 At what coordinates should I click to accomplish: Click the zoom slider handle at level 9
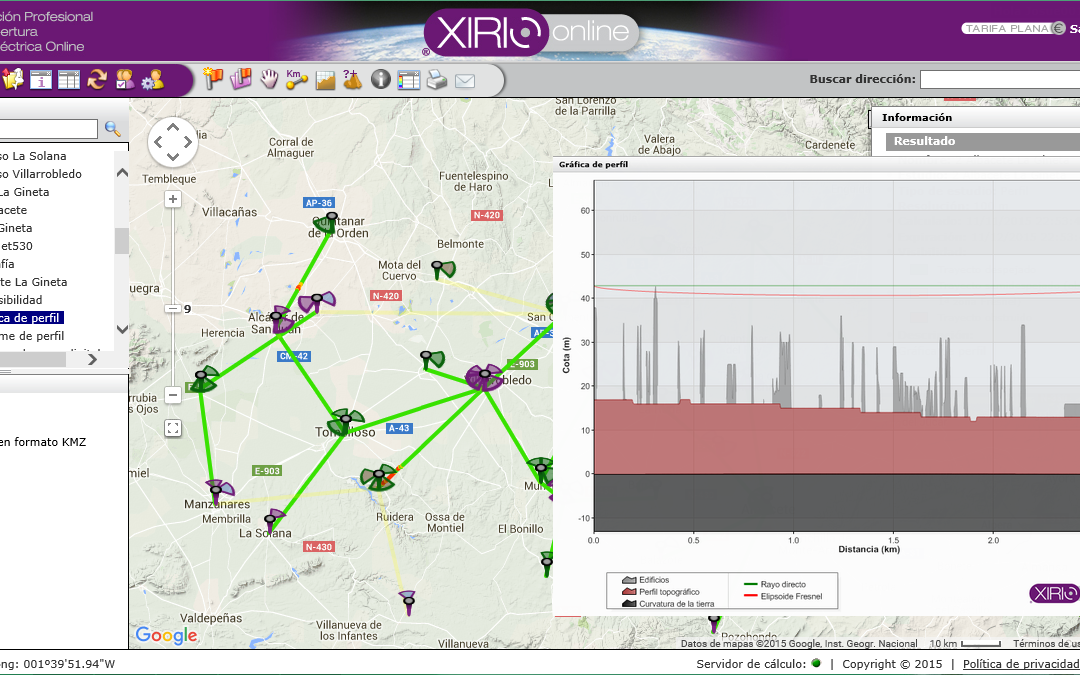click(x=173, y=309)
